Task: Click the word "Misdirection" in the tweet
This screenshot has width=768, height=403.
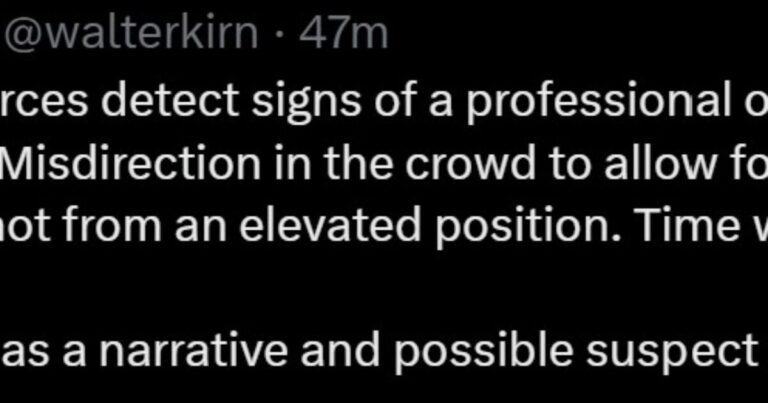Action: (x=130, y=164)
